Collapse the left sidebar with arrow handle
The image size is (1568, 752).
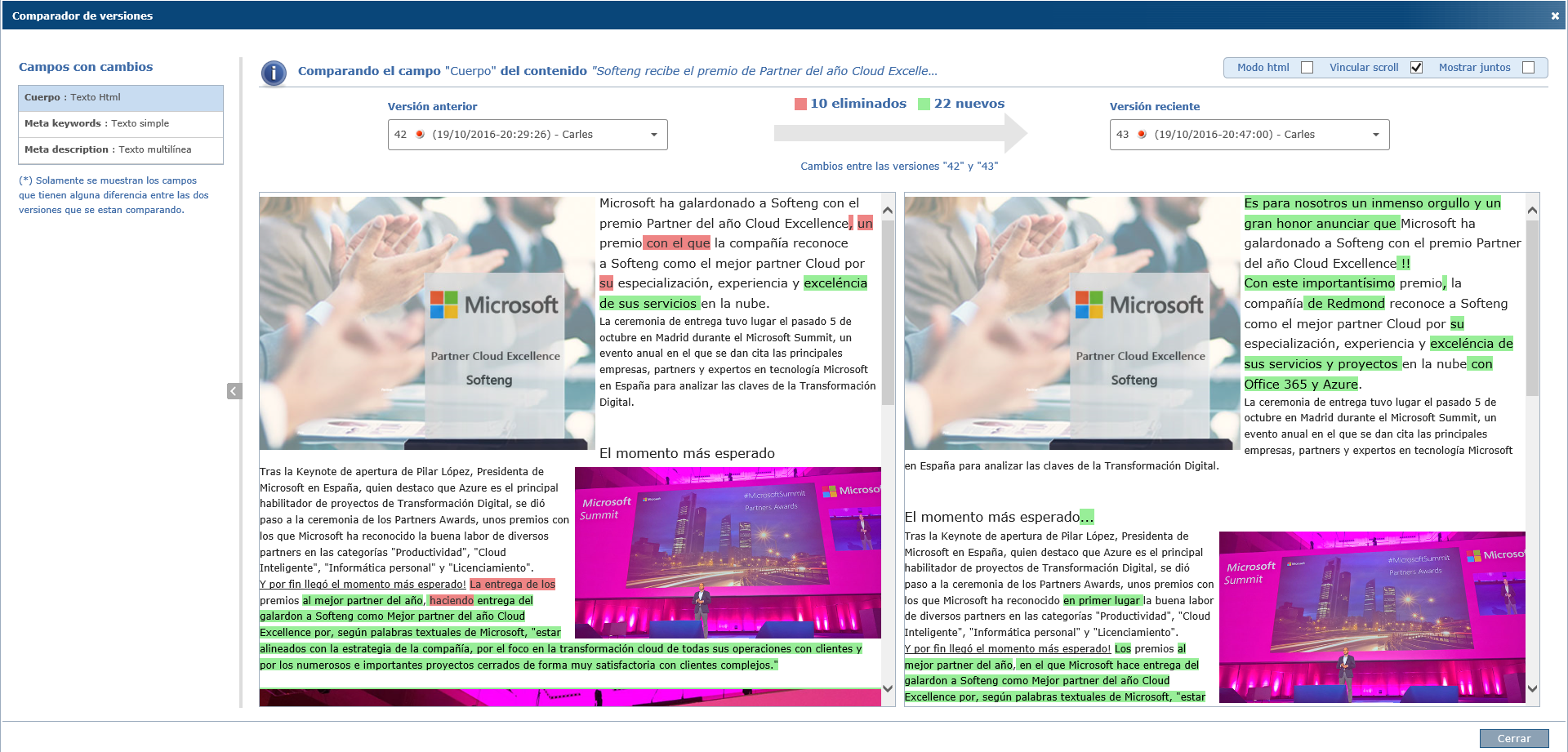pos(234,391)
